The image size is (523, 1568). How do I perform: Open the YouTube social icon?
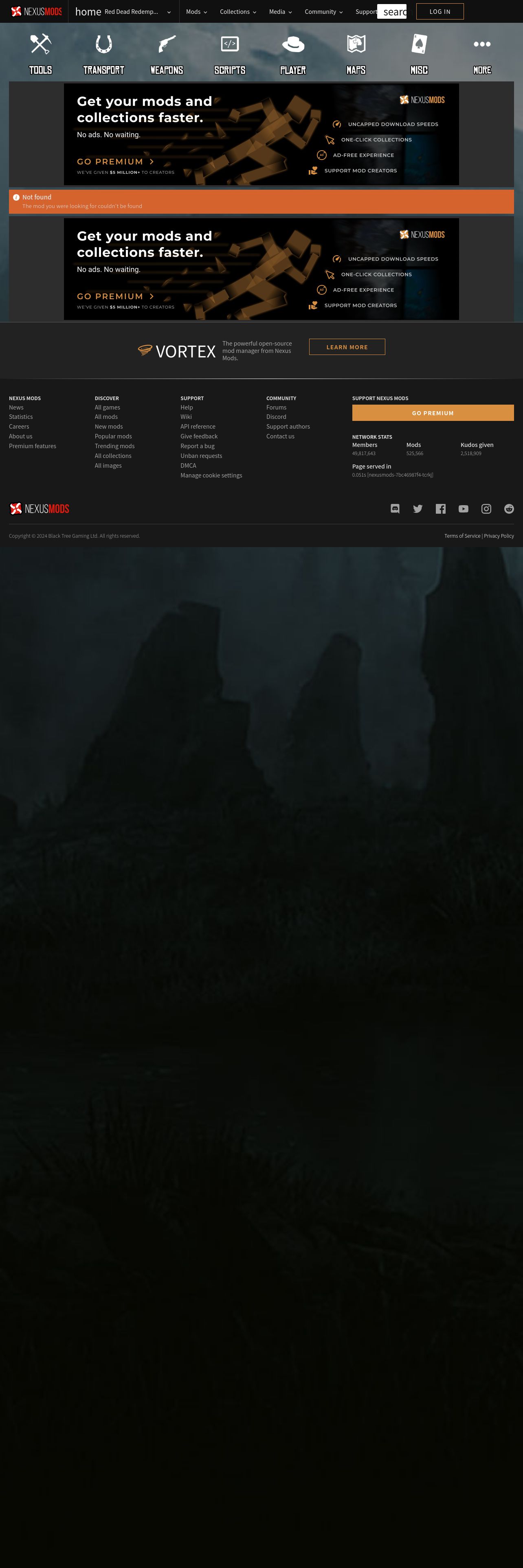pyautogui.click(x=464, y=509)
